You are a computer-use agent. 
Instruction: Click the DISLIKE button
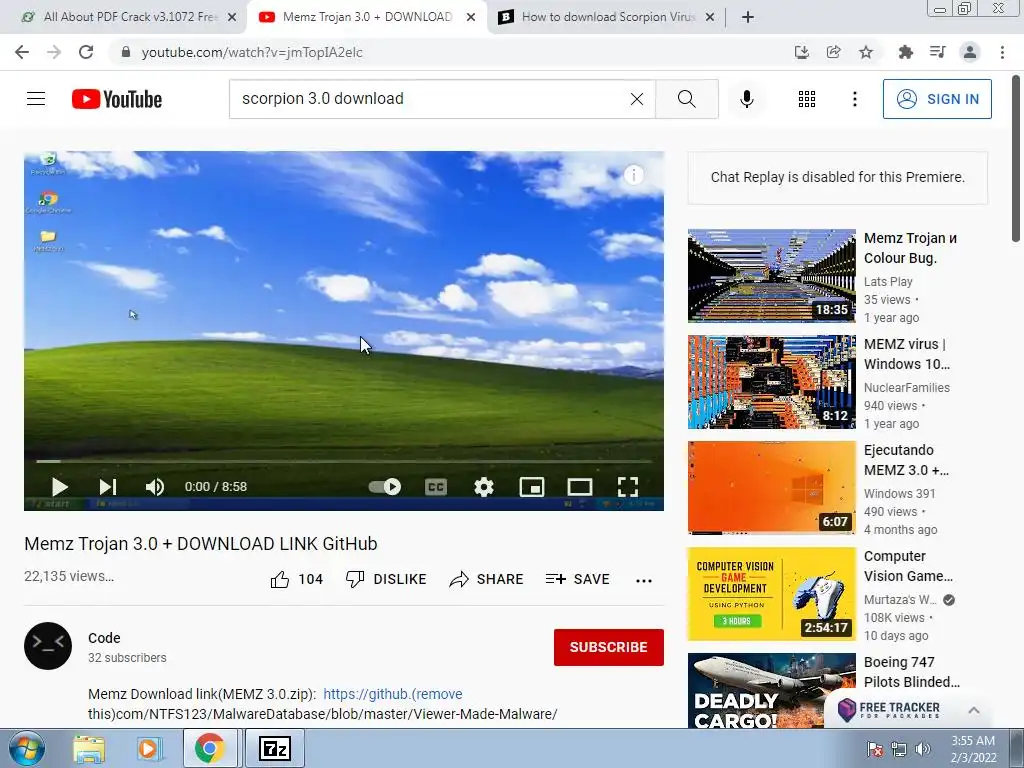(386, 579)
